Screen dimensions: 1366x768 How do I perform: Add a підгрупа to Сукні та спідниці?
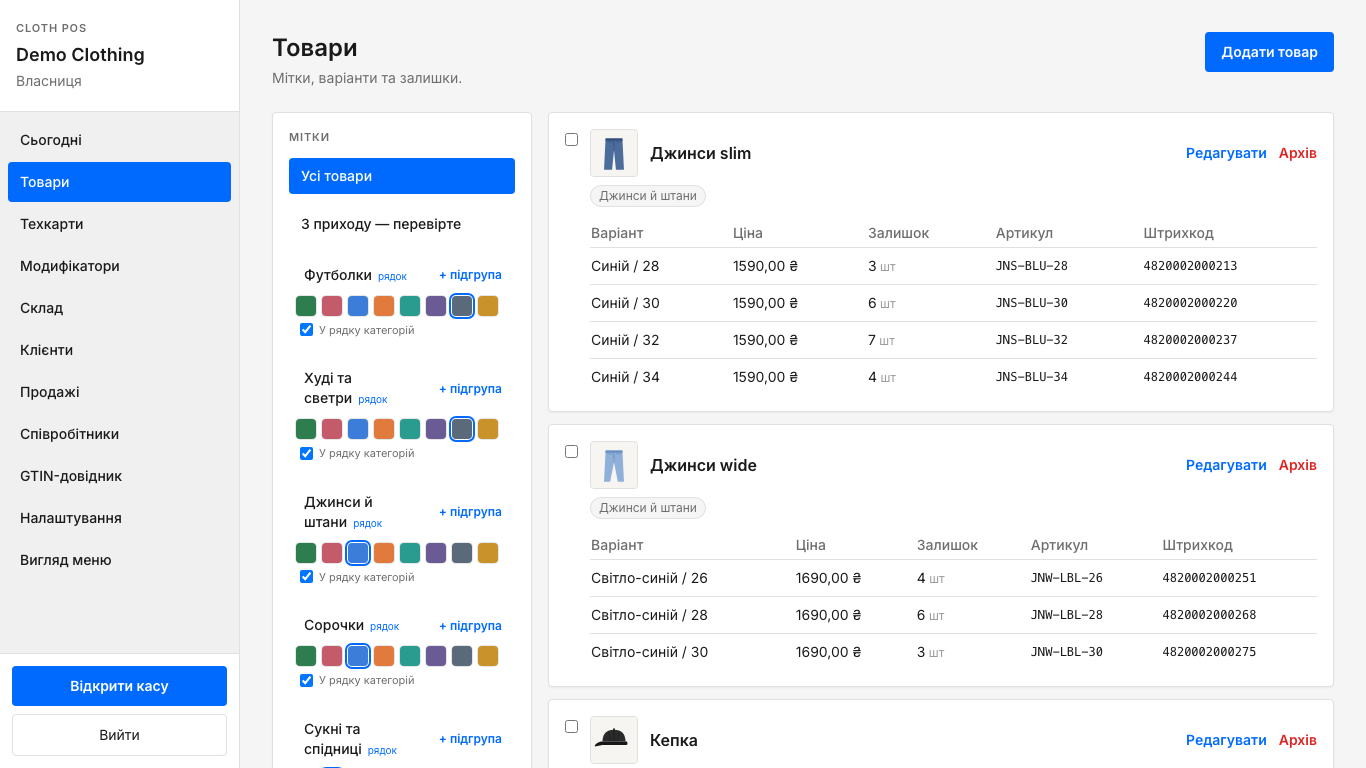coord(470,739)
